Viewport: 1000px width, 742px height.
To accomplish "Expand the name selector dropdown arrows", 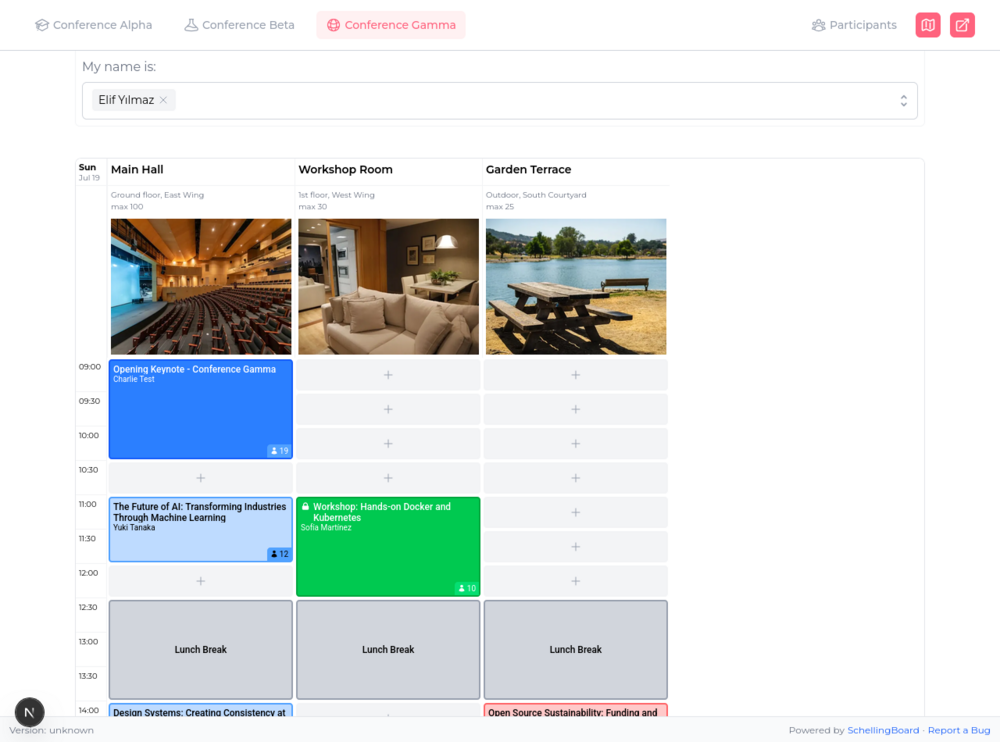I will [x=903, y=101].
